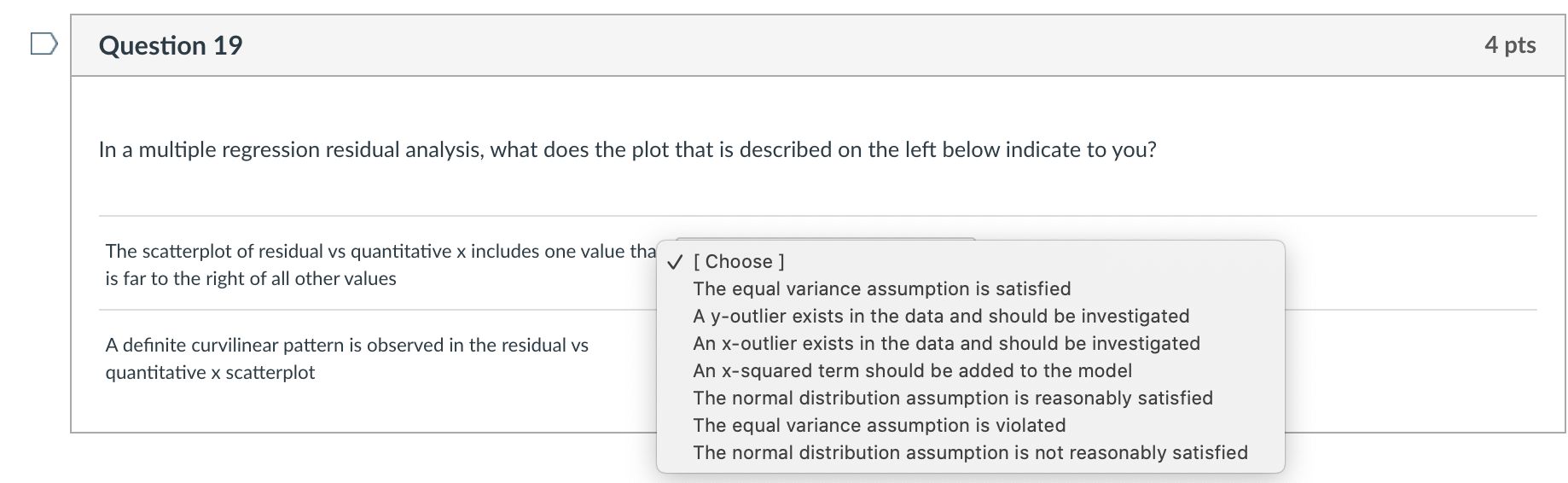Select 'normal distribution assumption is reasonably satisfied'
1568x483 pixels.
coord(952,399)
